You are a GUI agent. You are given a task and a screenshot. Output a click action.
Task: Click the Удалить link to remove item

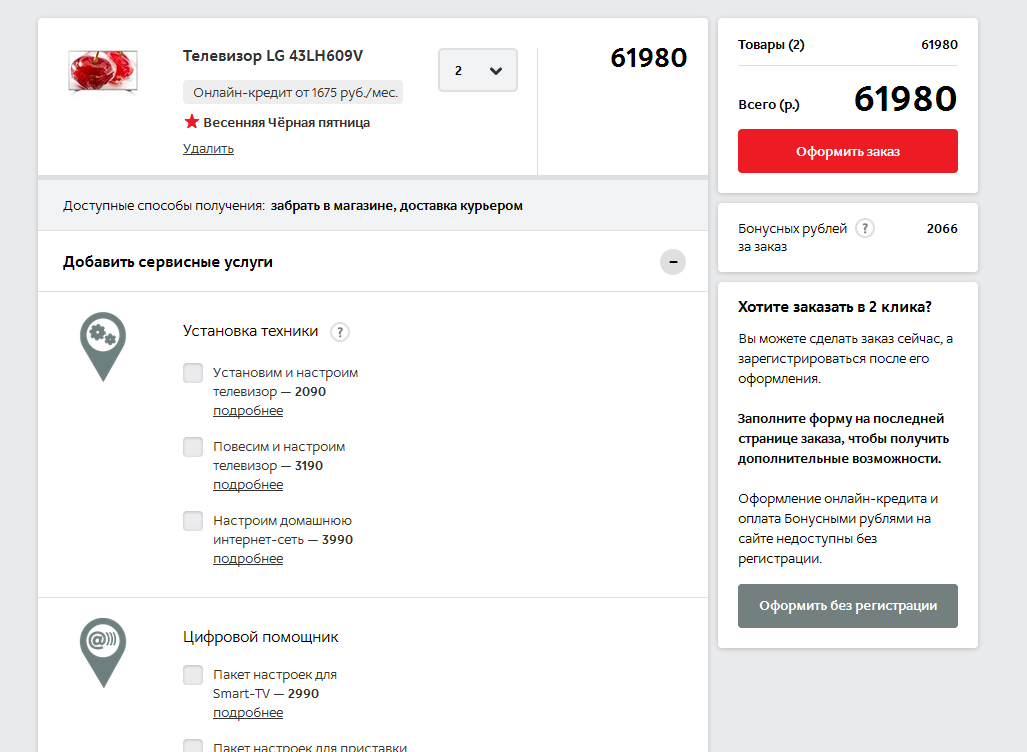point(208,149)
